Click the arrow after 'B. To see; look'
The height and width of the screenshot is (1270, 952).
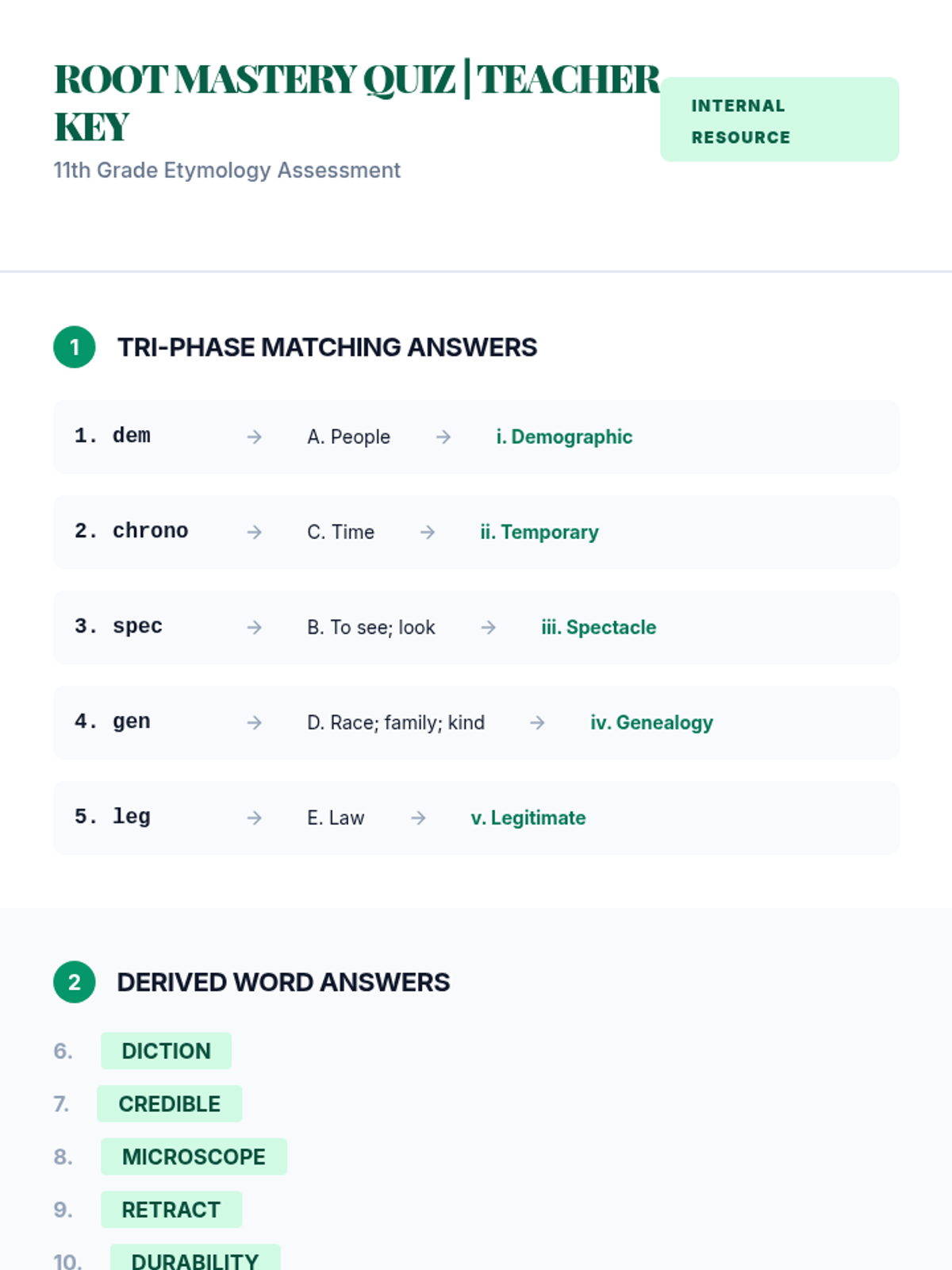pyautogui.click(x=489, y=627)
